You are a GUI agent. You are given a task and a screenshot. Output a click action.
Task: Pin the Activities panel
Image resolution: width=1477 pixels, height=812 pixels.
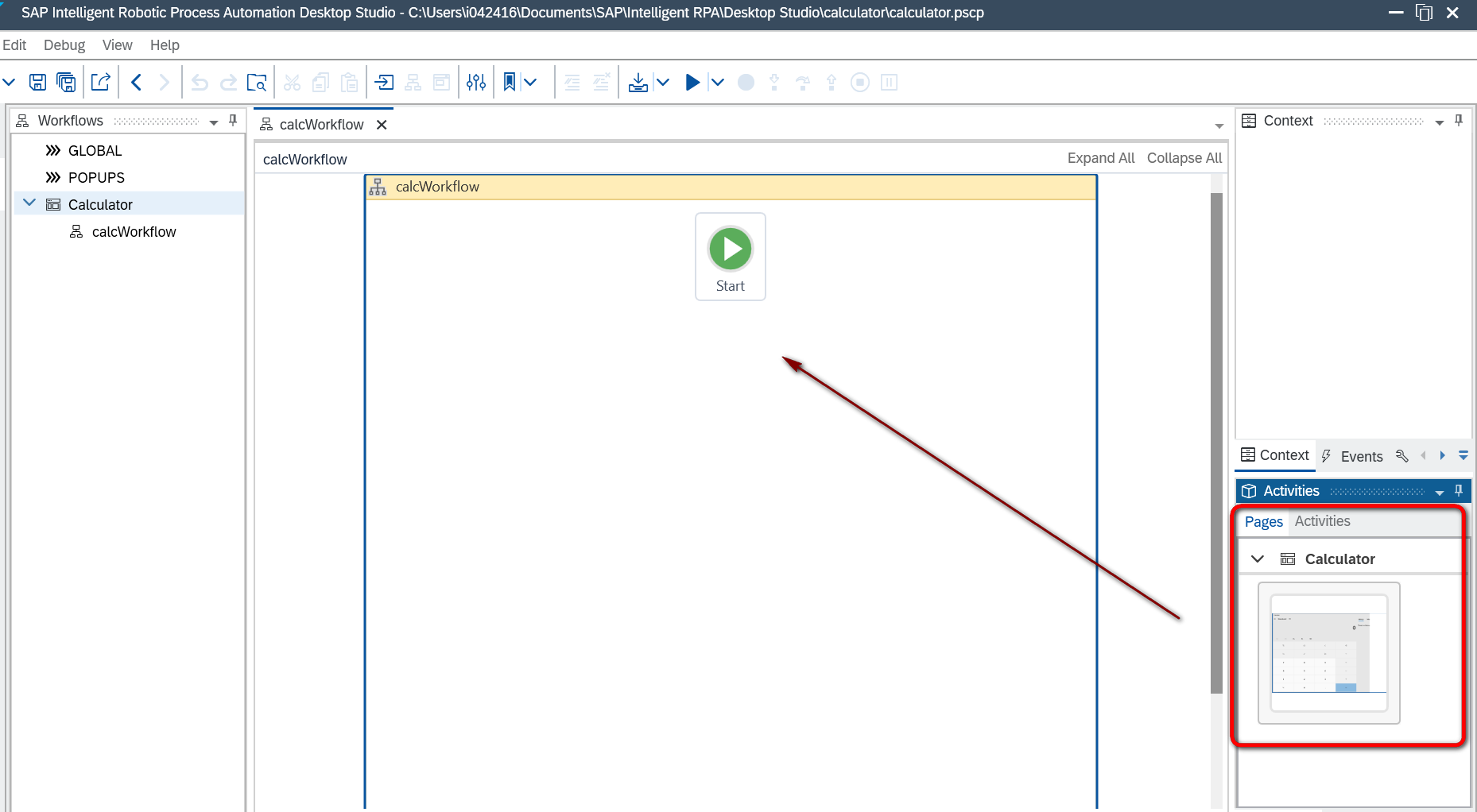[x=1459, y=490]
